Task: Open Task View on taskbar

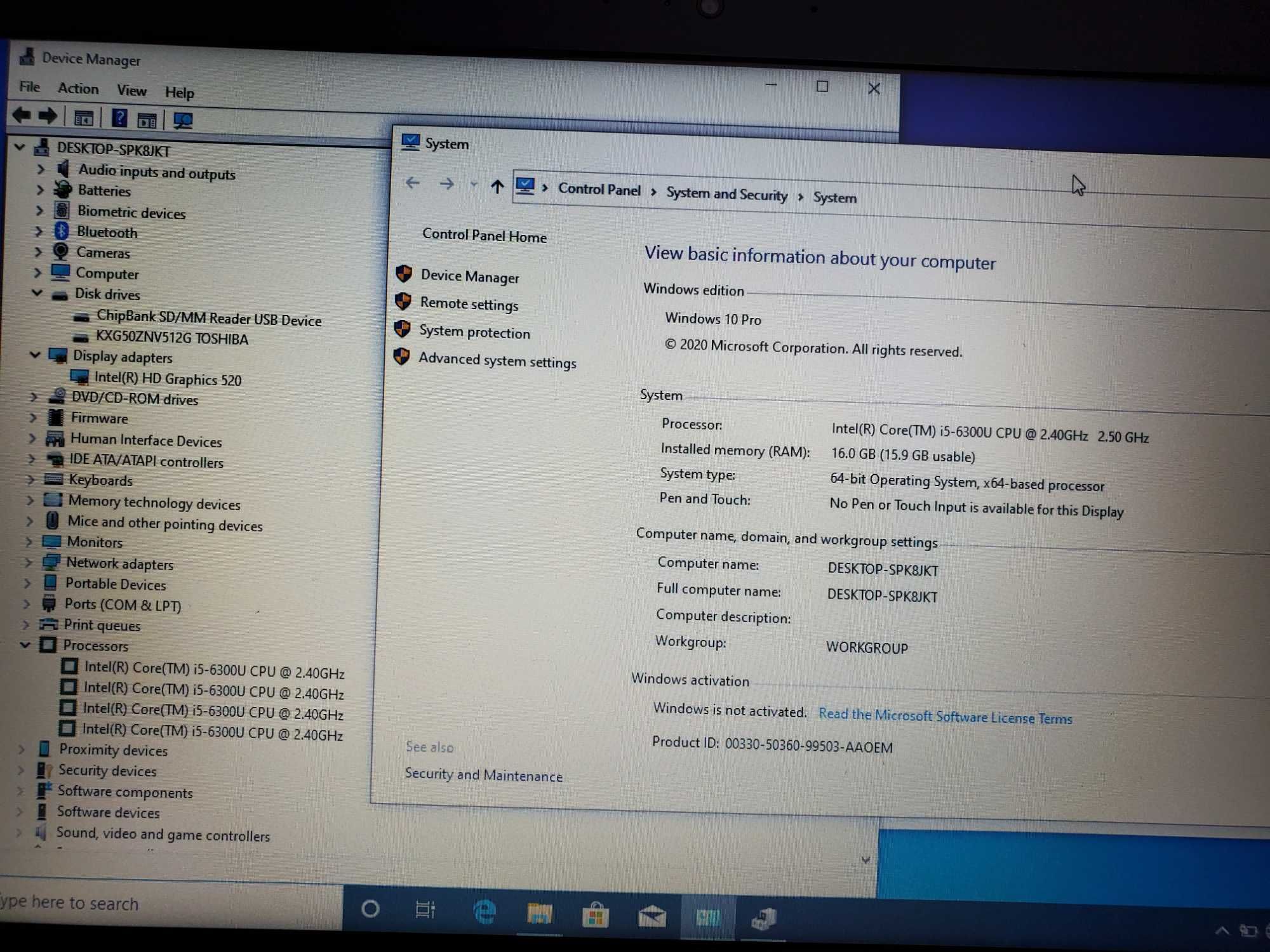Action: (x=425, y=910)
